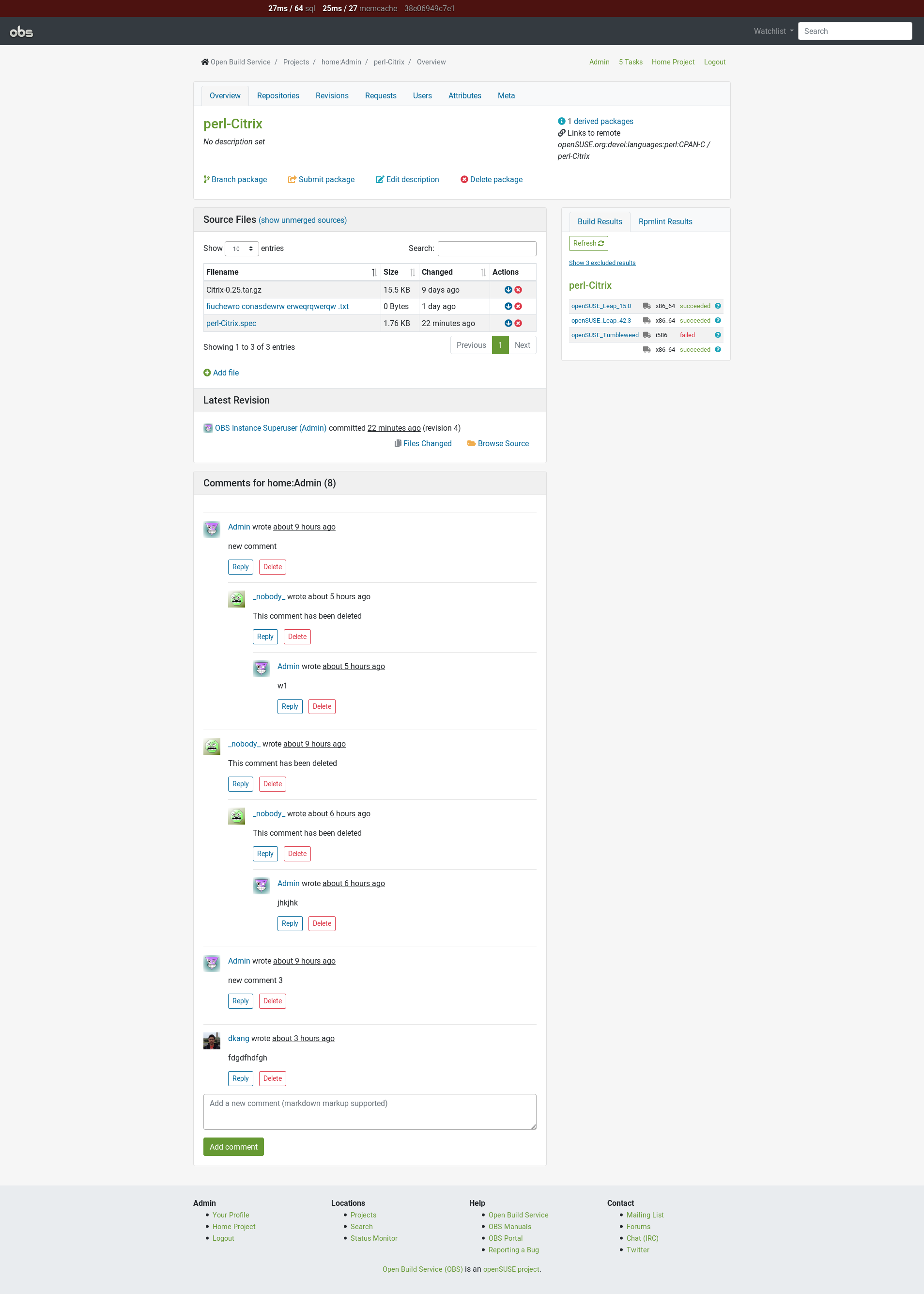Reply to dkang's comment
924x1294 pixels.
(240, 1078)
